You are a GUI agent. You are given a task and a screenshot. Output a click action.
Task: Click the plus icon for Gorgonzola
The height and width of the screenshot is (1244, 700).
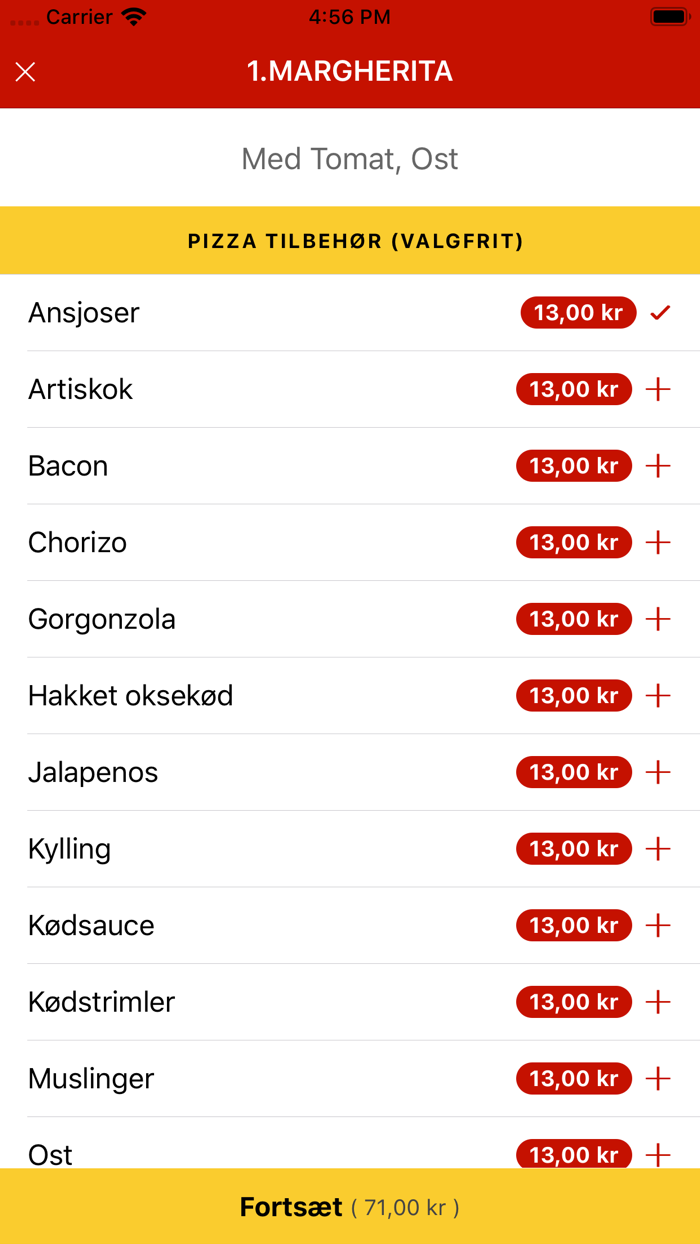(x=658, y=618)
